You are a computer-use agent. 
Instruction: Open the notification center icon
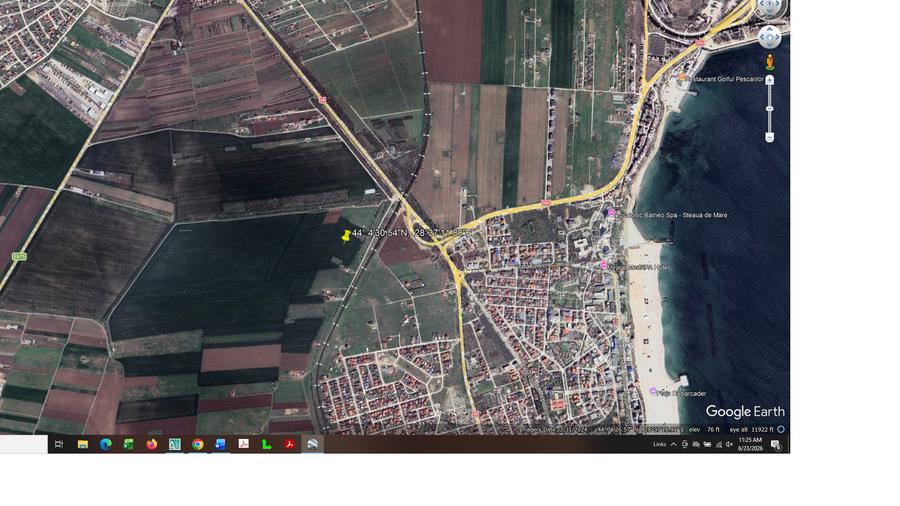775,445
